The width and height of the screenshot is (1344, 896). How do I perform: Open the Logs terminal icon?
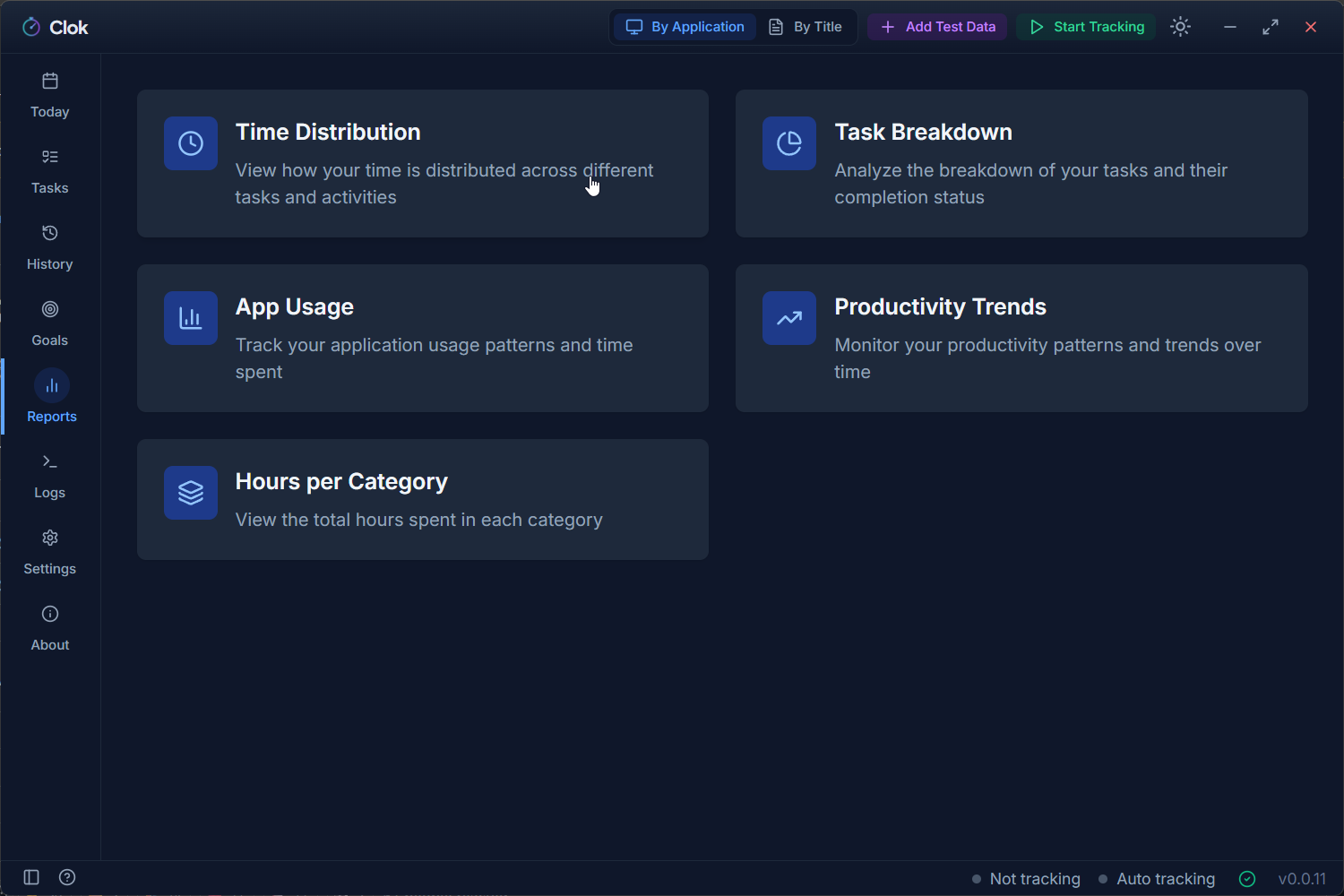(50, 461)
